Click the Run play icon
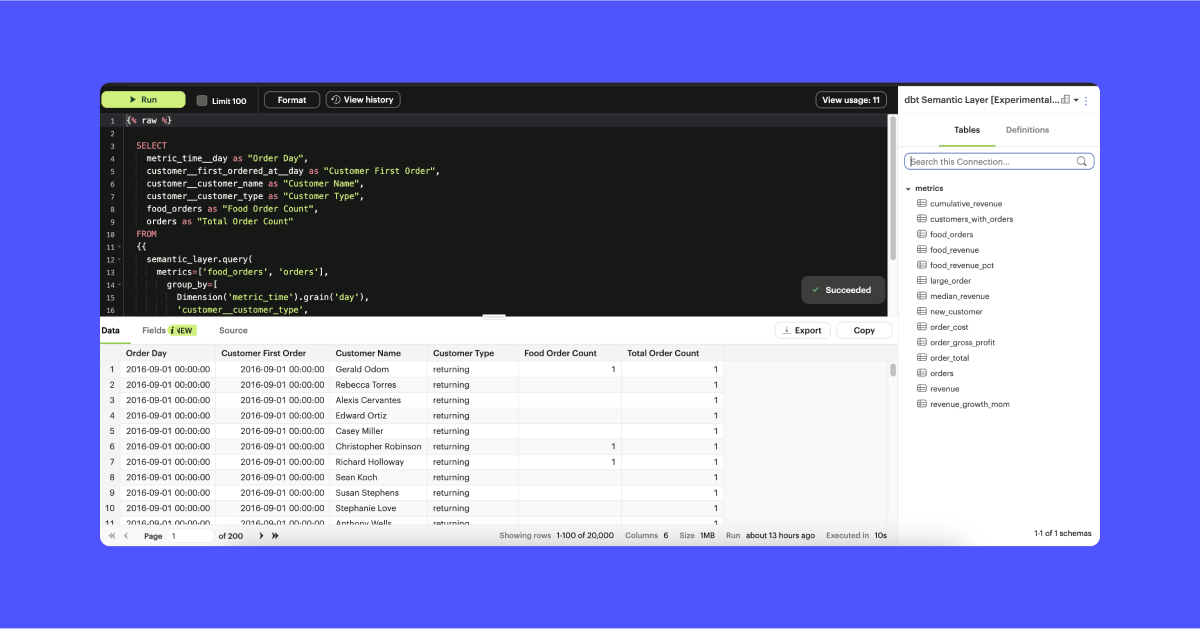The image size is (1200, 629). [x=131, y=99]
